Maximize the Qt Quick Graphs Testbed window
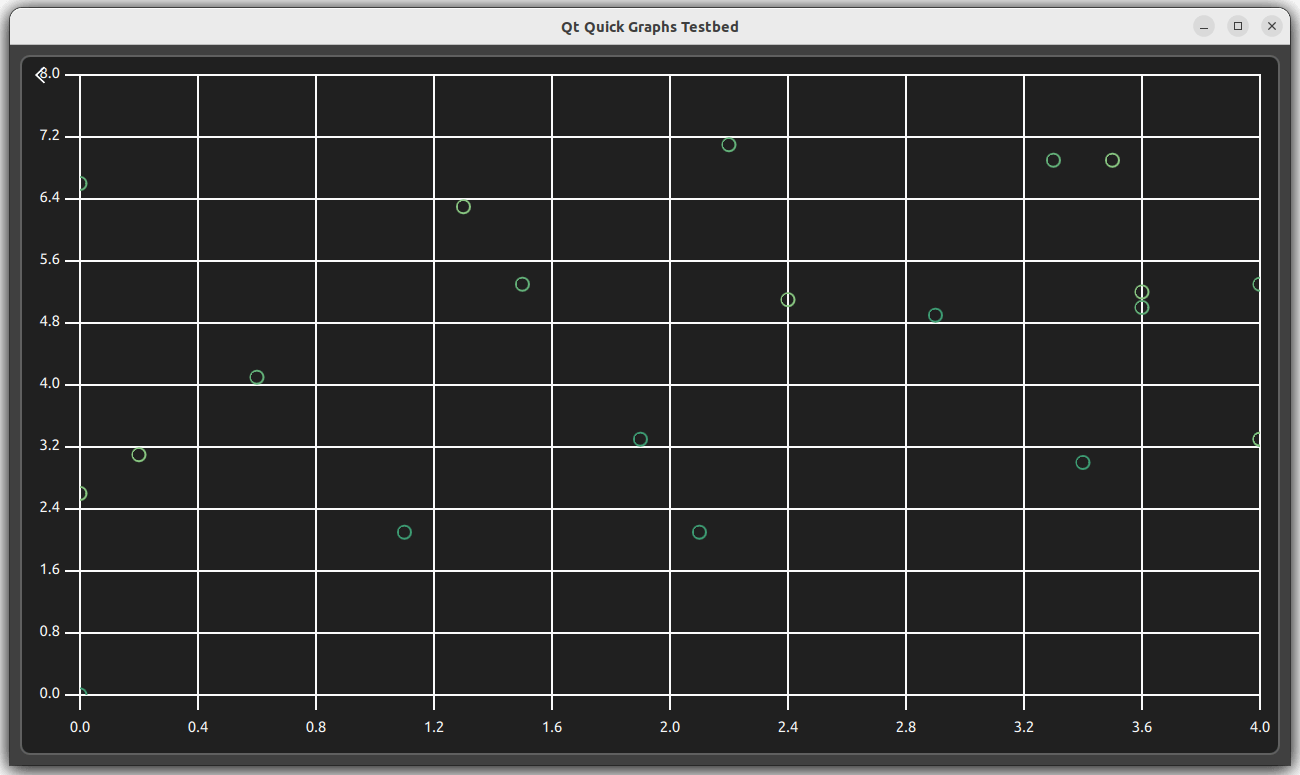This screenshot has height=775, width=1300. pos(1238,27)
